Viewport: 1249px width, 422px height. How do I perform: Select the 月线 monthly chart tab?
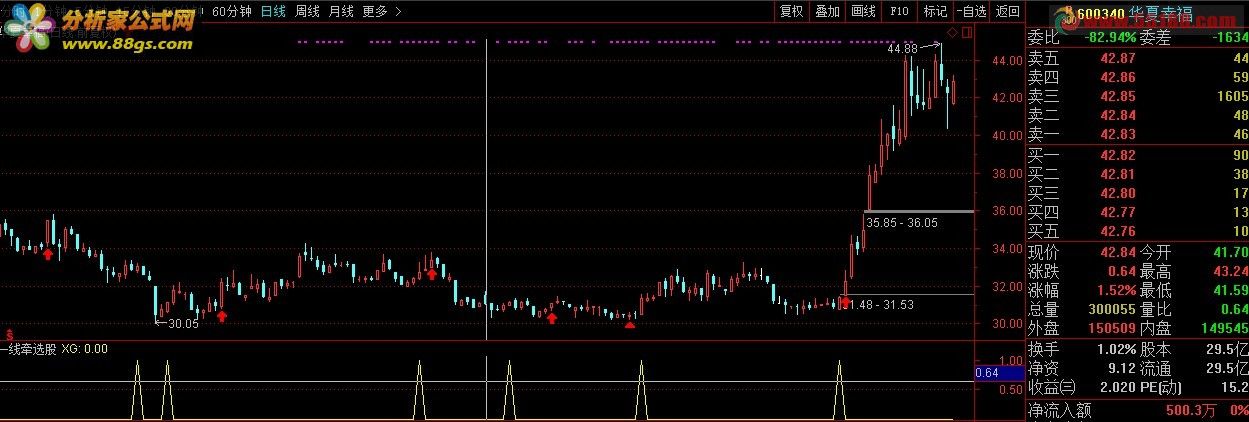(340, 11)
